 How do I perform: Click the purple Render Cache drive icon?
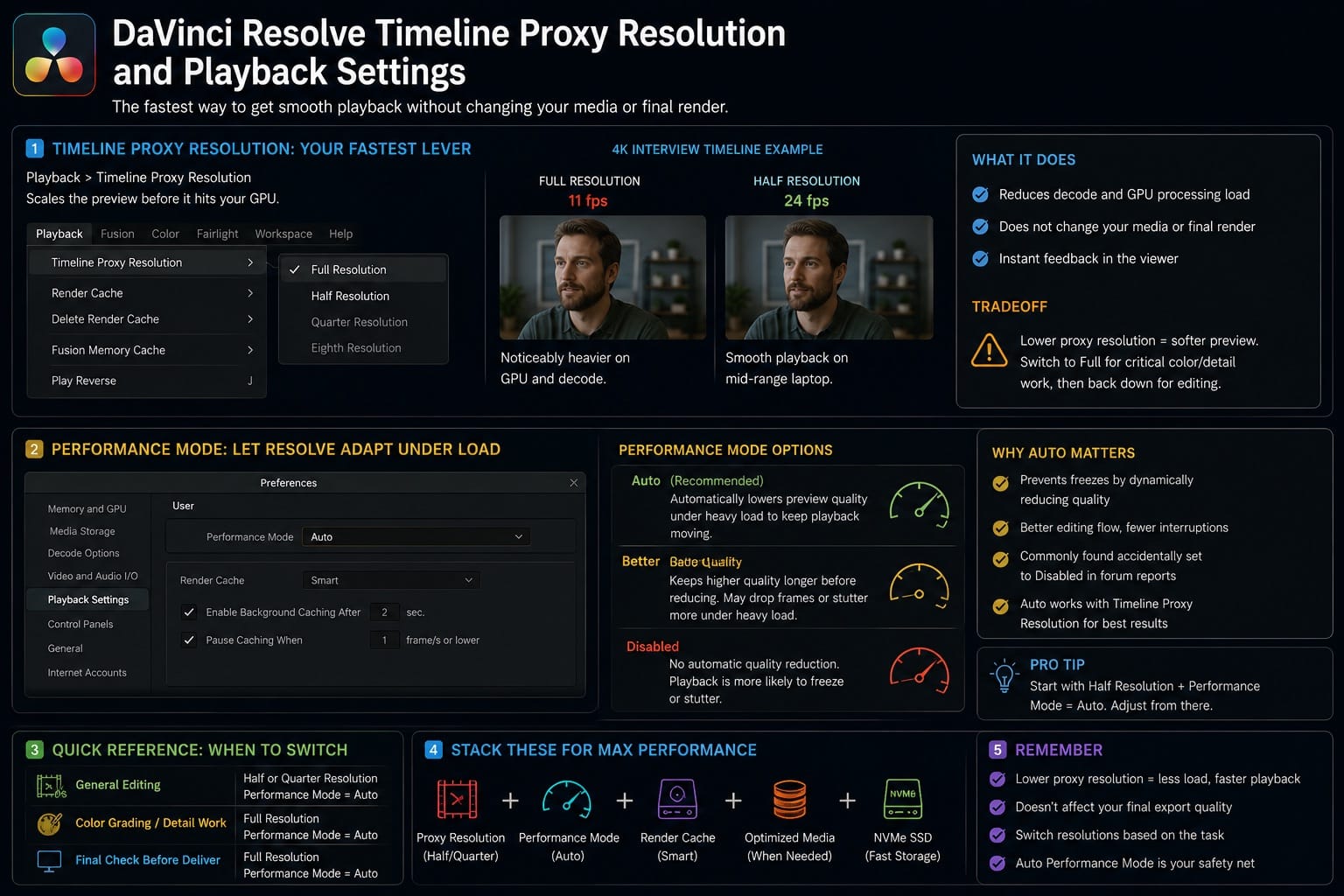pyautogui.click(x=676, y=799)
